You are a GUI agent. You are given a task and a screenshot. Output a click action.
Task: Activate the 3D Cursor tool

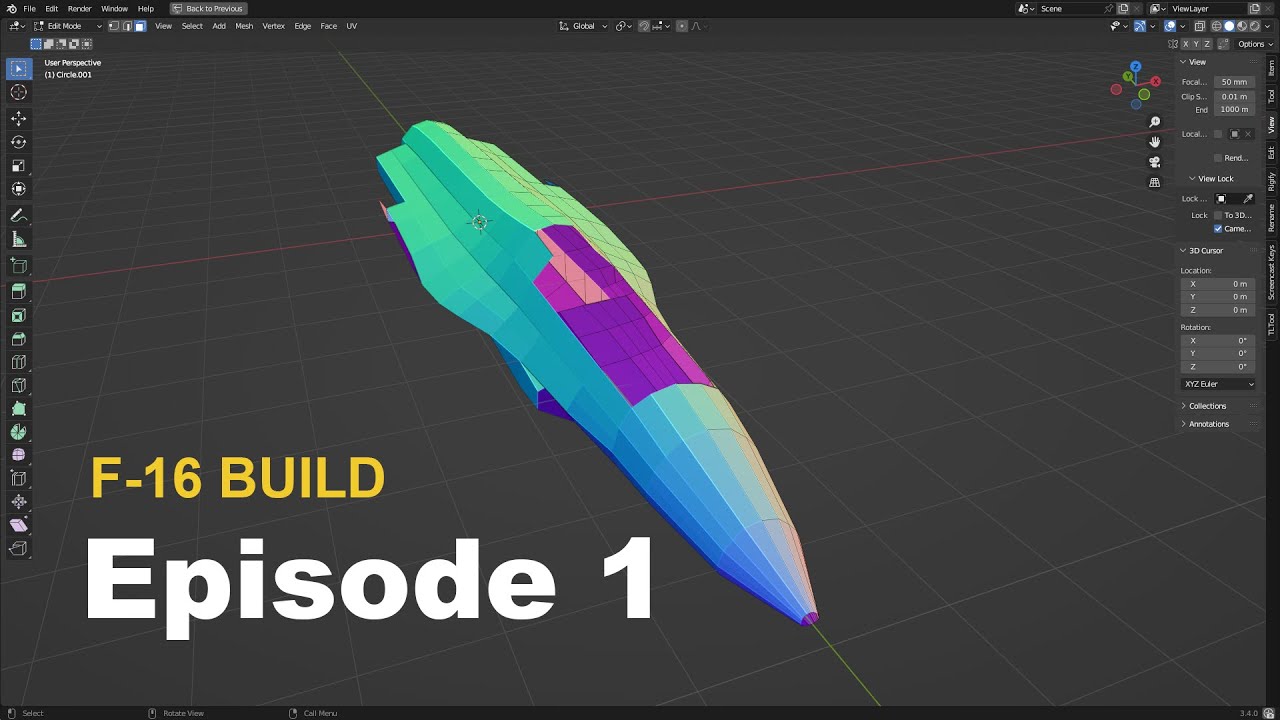[18, 92]
